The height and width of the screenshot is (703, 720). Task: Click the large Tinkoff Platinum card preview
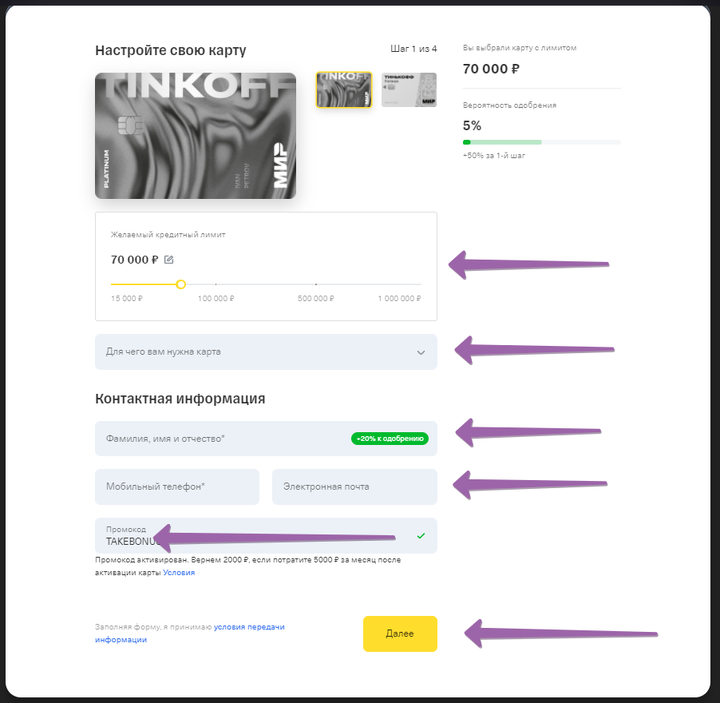click(196, 136)
